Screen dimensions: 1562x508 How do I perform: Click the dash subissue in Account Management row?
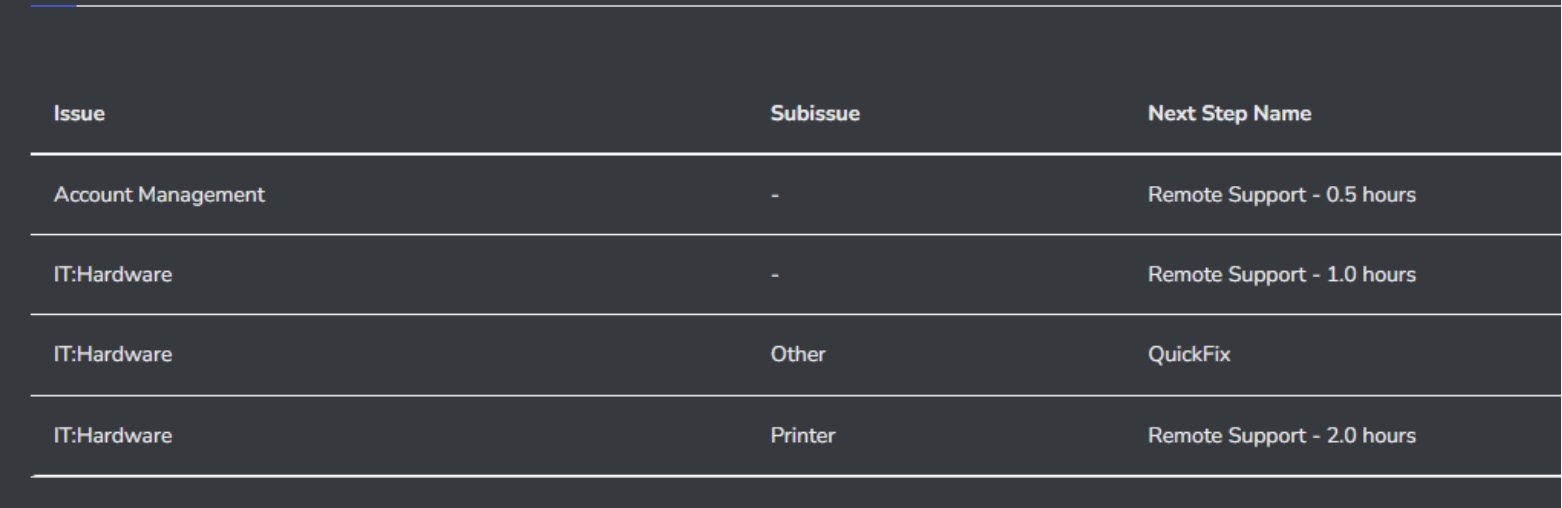coord(776,196)
